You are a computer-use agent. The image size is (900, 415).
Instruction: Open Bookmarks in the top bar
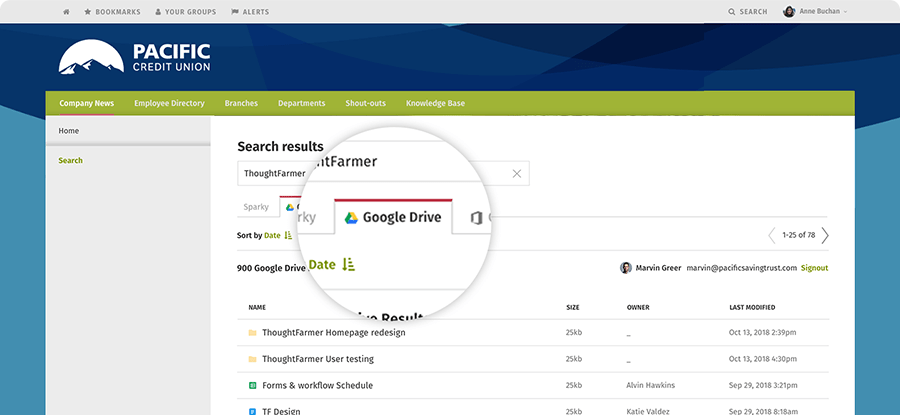[x=113, y=11]
